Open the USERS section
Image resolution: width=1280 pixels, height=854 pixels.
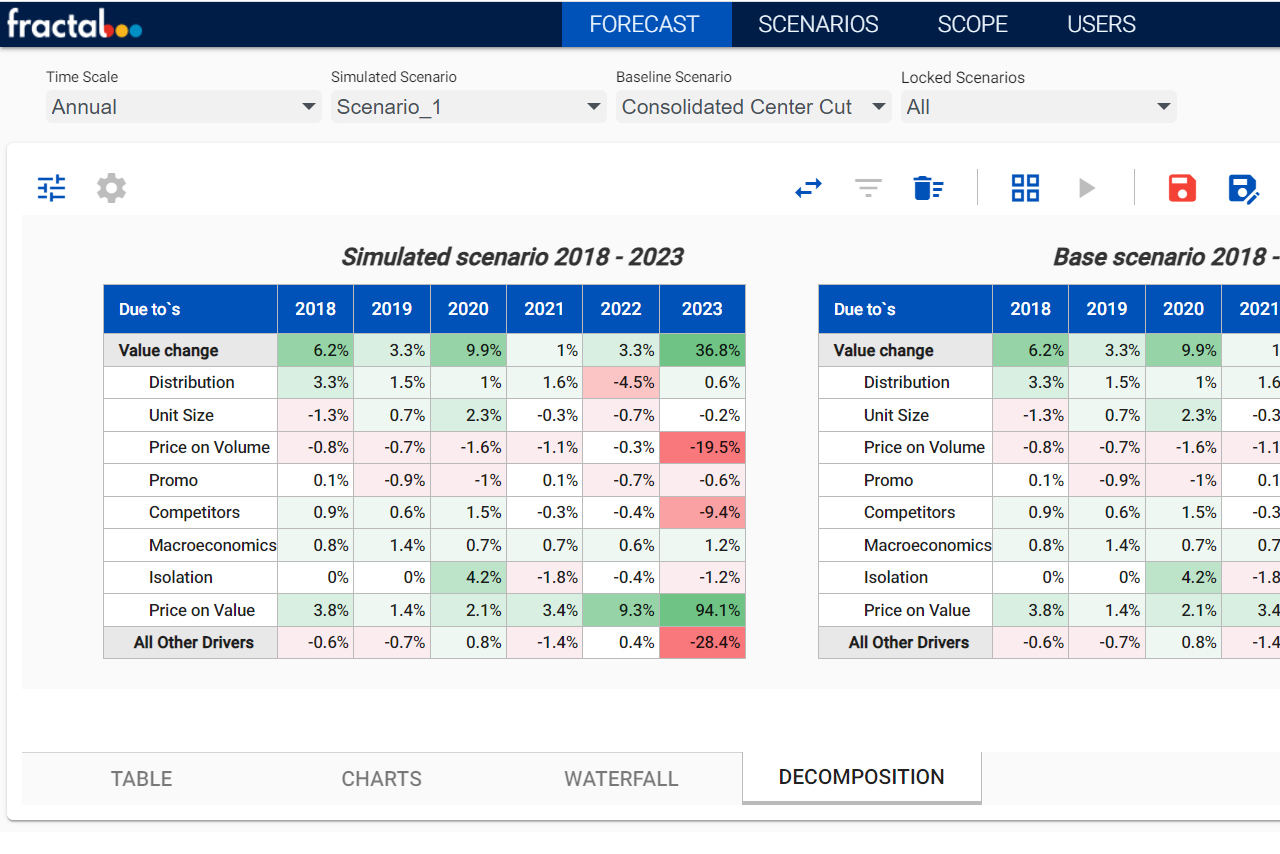[1101, 24]
